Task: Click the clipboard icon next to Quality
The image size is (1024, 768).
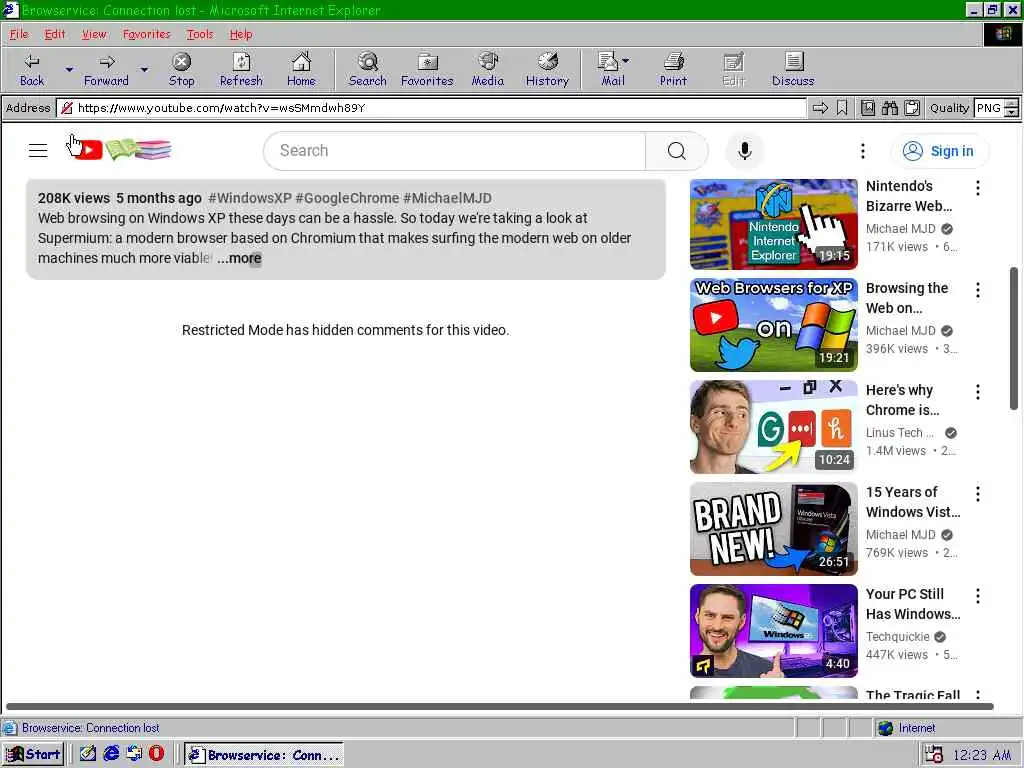Action: coord(912,108)
